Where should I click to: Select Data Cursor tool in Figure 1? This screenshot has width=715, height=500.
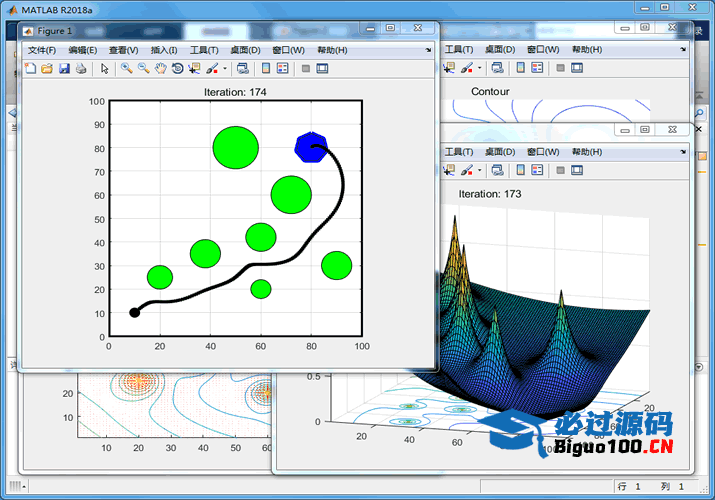coord(195,68)
